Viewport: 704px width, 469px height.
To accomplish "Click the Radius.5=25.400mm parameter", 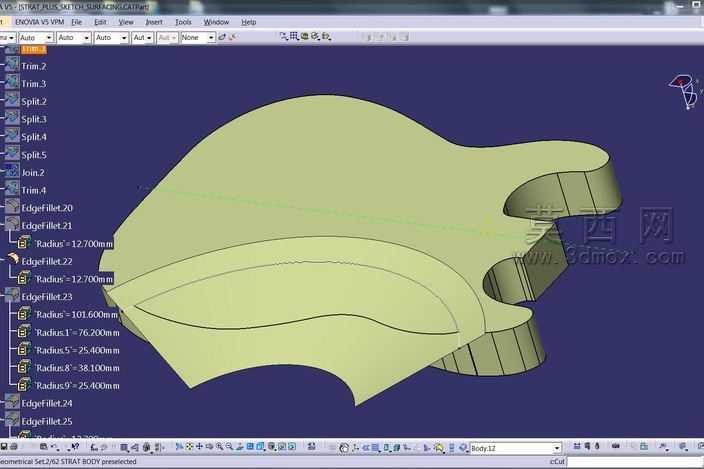I will [77, 350].
